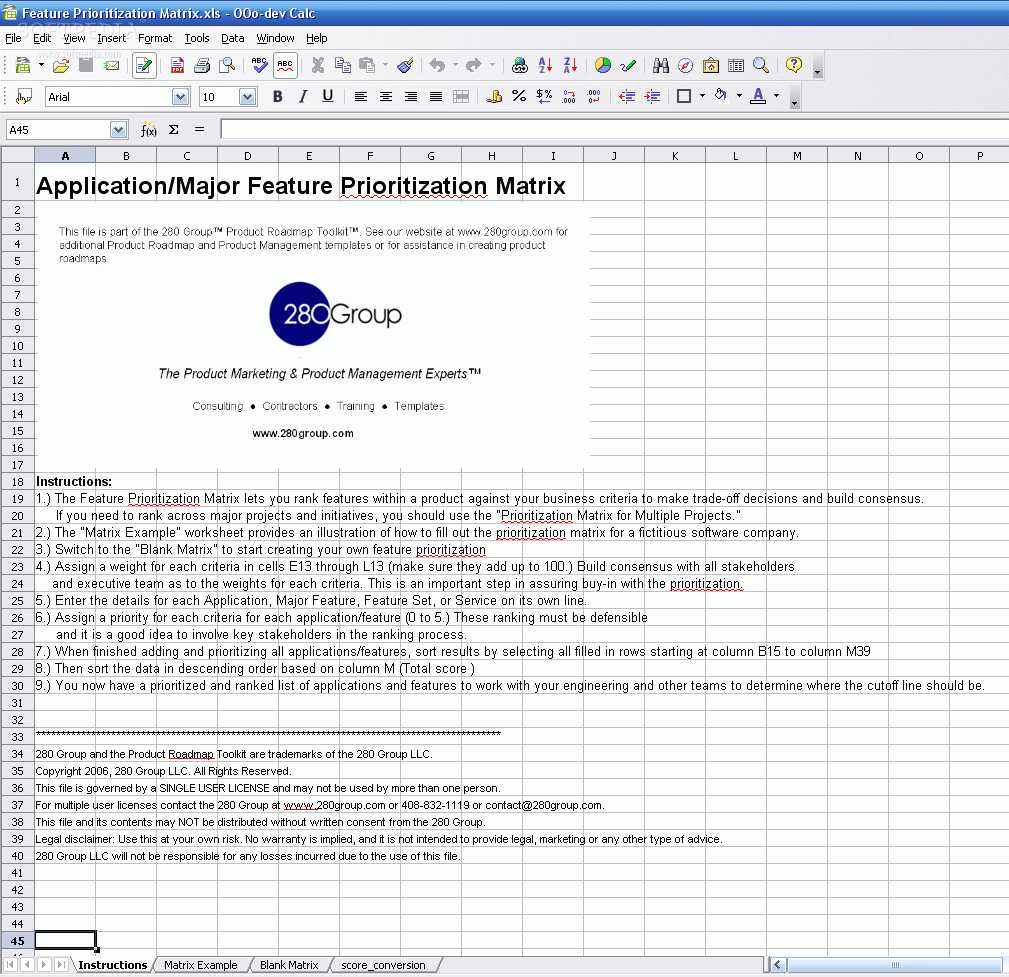Click the formula input line
1009x977 pixels.
click(615, 129)
